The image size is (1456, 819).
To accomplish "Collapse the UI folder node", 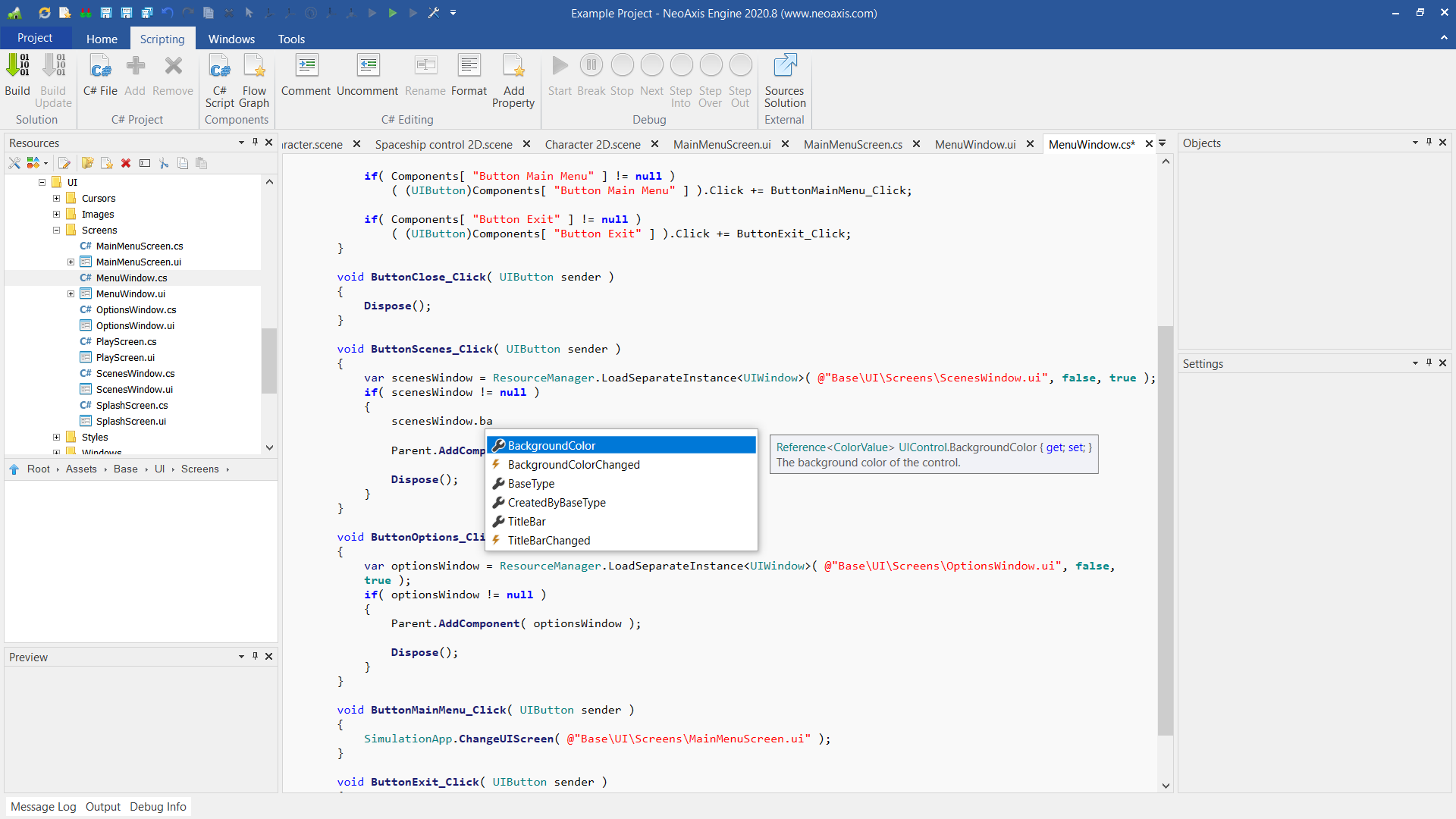I will point(42,183).
